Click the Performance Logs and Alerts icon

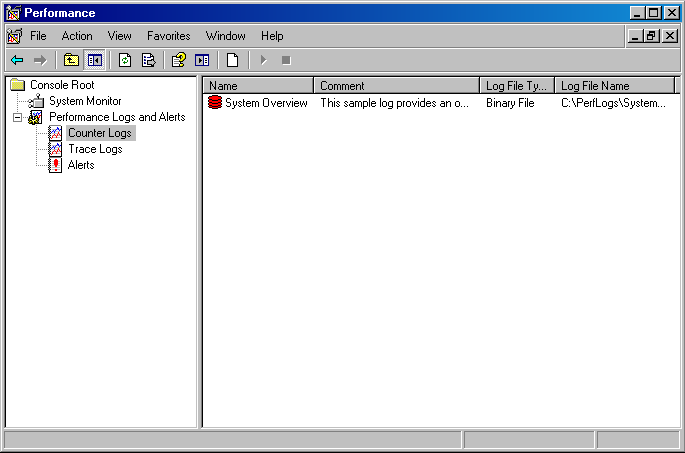[35, 117]
